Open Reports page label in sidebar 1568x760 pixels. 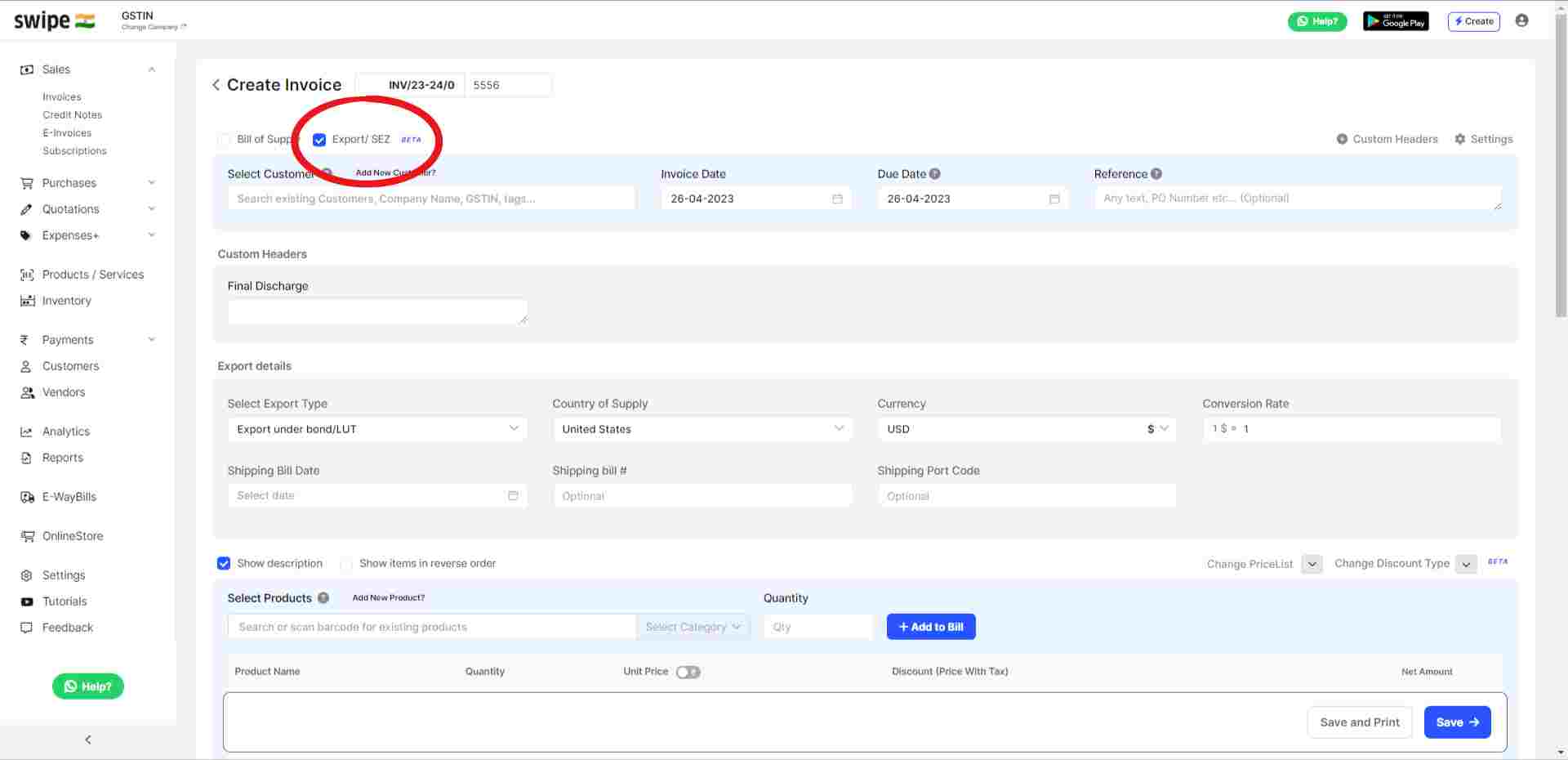point(63,458)
